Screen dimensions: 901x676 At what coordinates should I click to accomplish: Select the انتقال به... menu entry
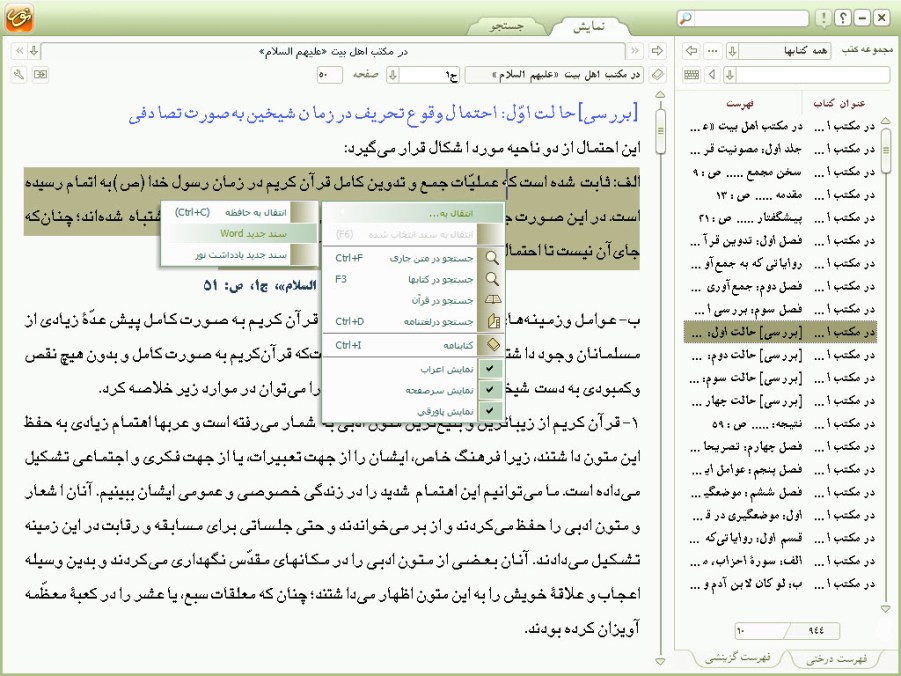(x=414, y=213)
